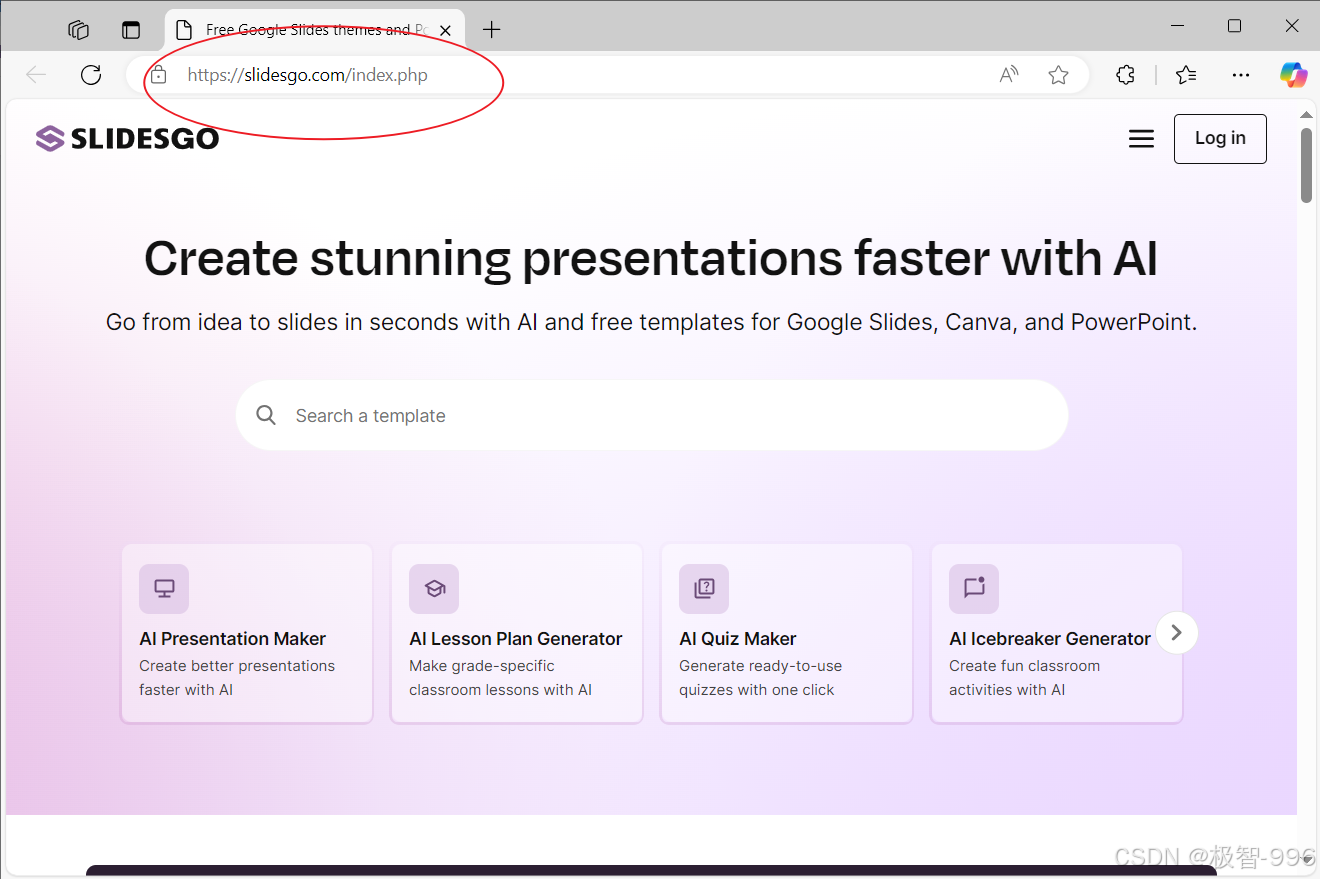Close the Free Google Slides themes tab
The image size is (1320, 879).
(445, 30)
